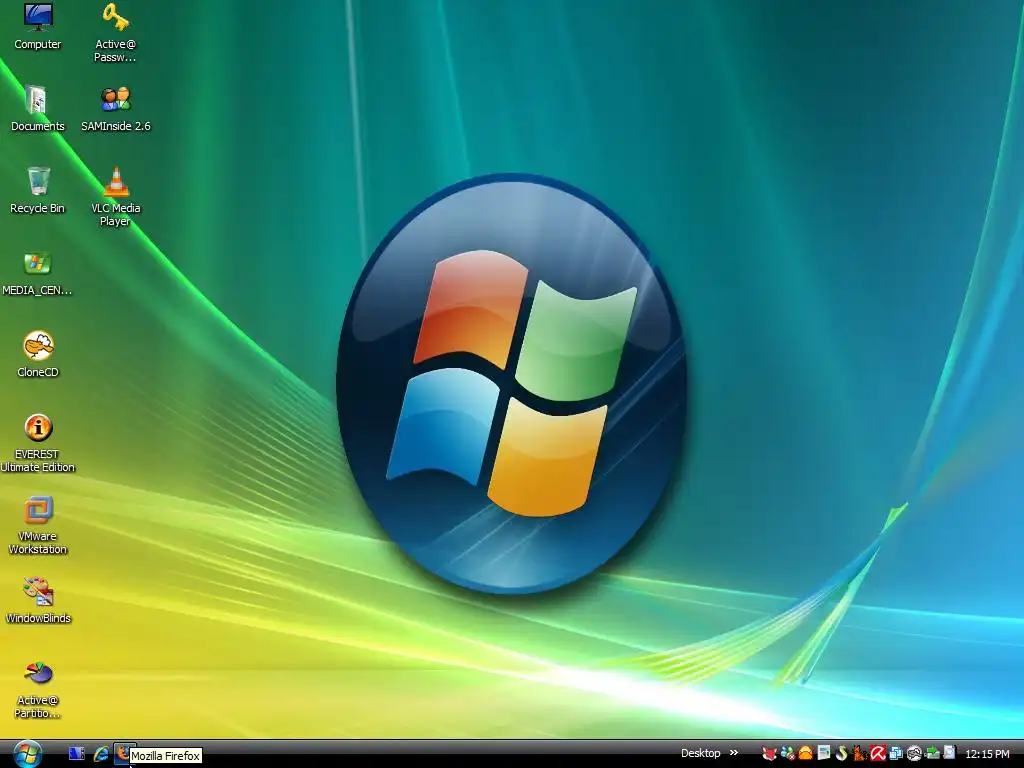Image resolution: width=1024 pixels, height=768 pixels.
Task: Launch SAMInside 2.6 from the desktop
Action: [116, 108]
